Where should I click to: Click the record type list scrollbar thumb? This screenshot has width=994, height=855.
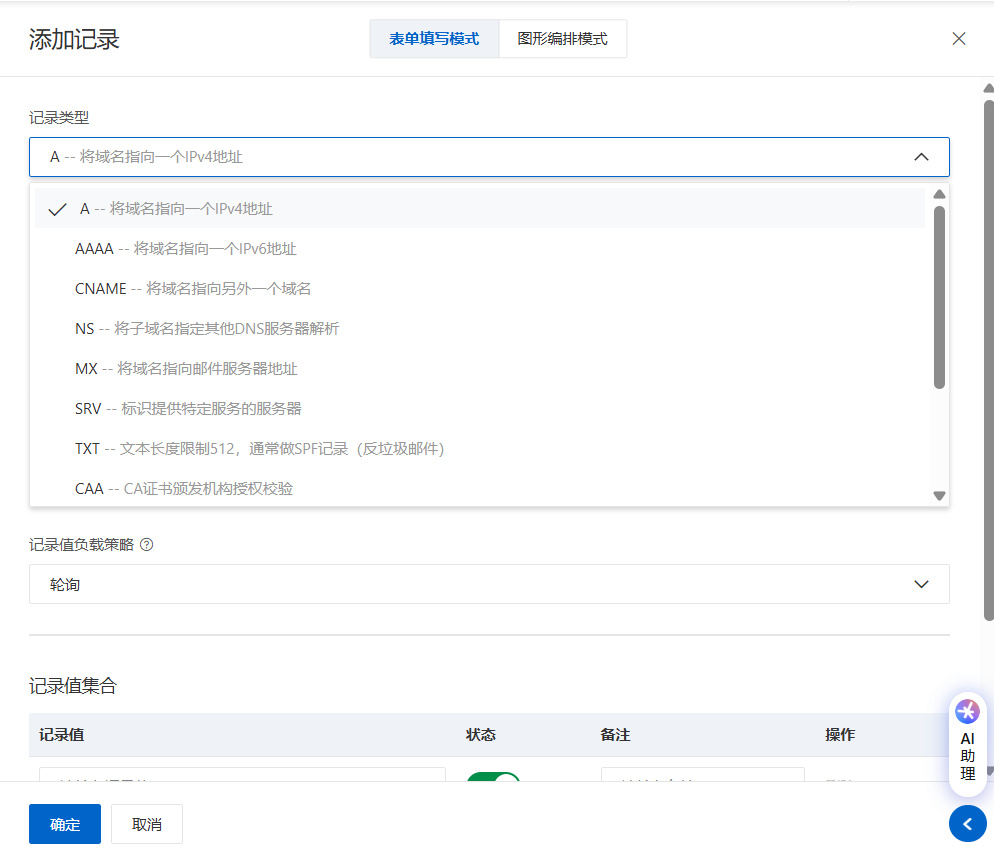pos(939,297)
